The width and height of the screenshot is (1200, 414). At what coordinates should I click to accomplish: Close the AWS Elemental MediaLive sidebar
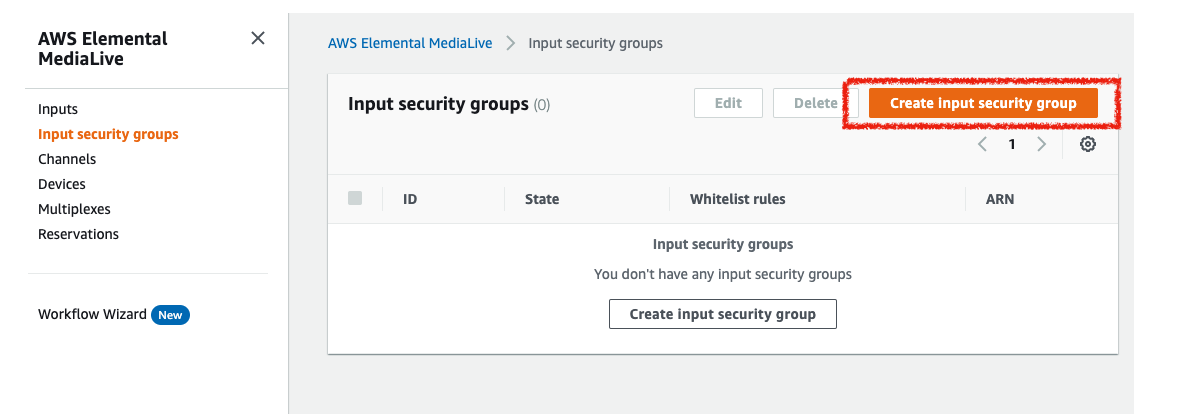[x=258, y=38]
